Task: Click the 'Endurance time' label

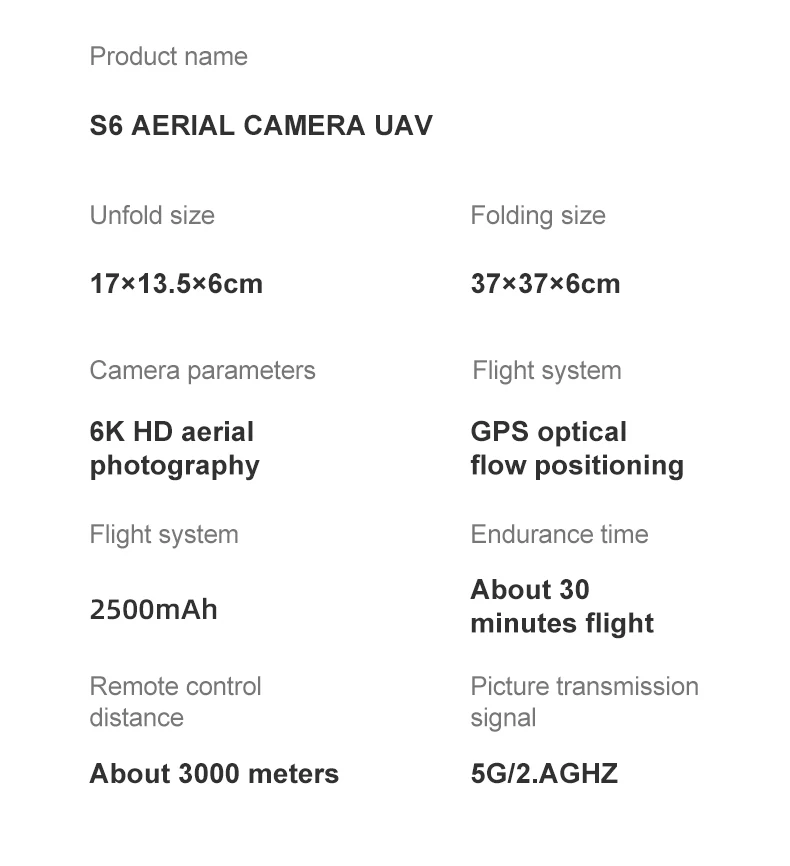Action: coord(560,535)
